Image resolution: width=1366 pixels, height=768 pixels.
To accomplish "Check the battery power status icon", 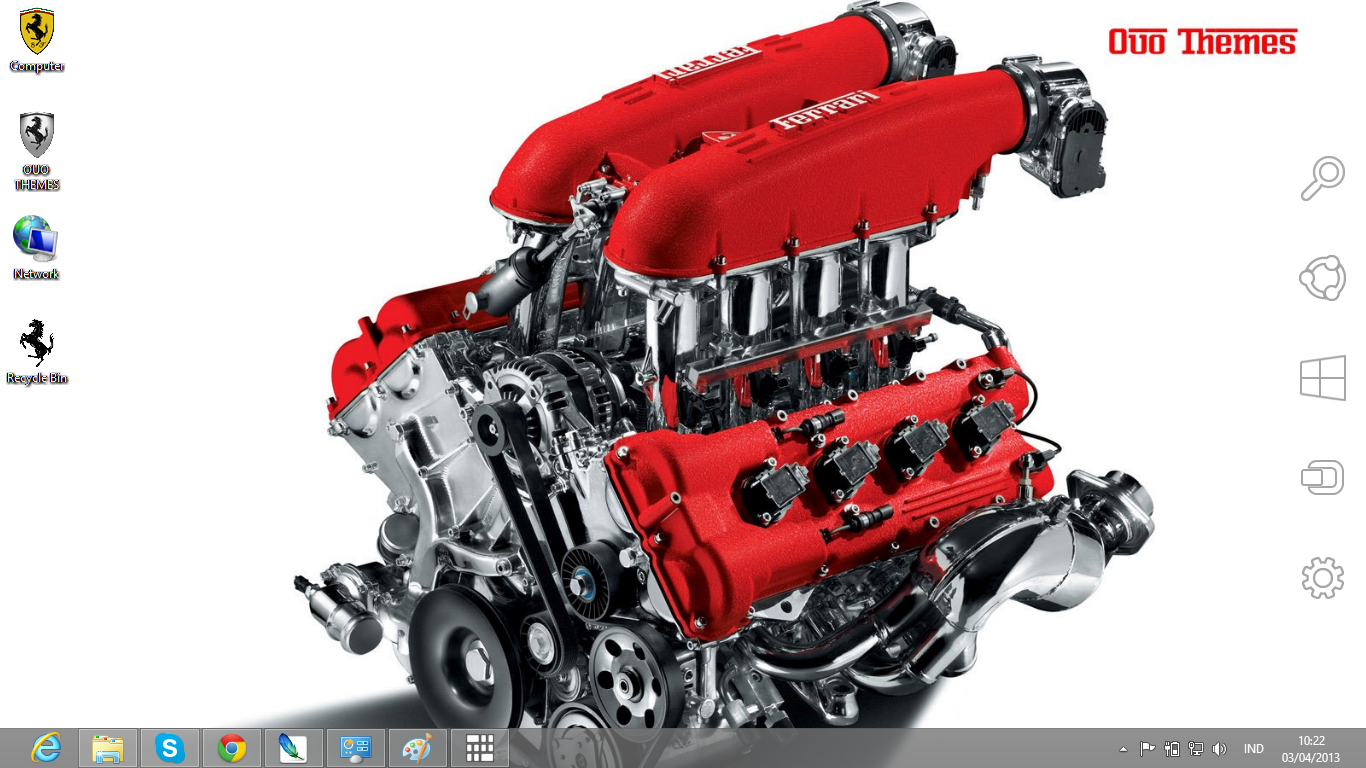I will point(1172,748).
